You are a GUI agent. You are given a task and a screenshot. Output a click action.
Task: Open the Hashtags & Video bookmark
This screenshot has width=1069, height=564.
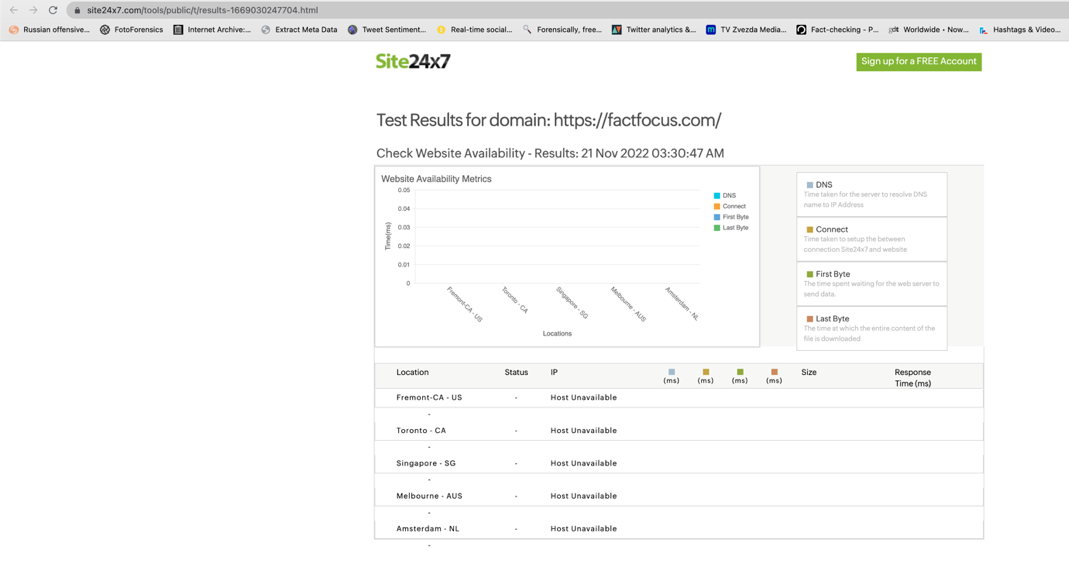pyautogui.click(x=1020, y=30)
